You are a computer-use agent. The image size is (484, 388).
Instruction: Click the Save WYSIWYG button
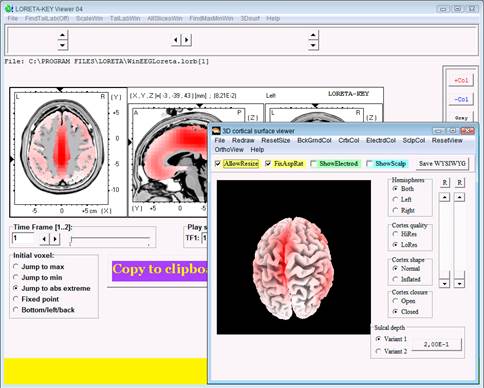442,164
